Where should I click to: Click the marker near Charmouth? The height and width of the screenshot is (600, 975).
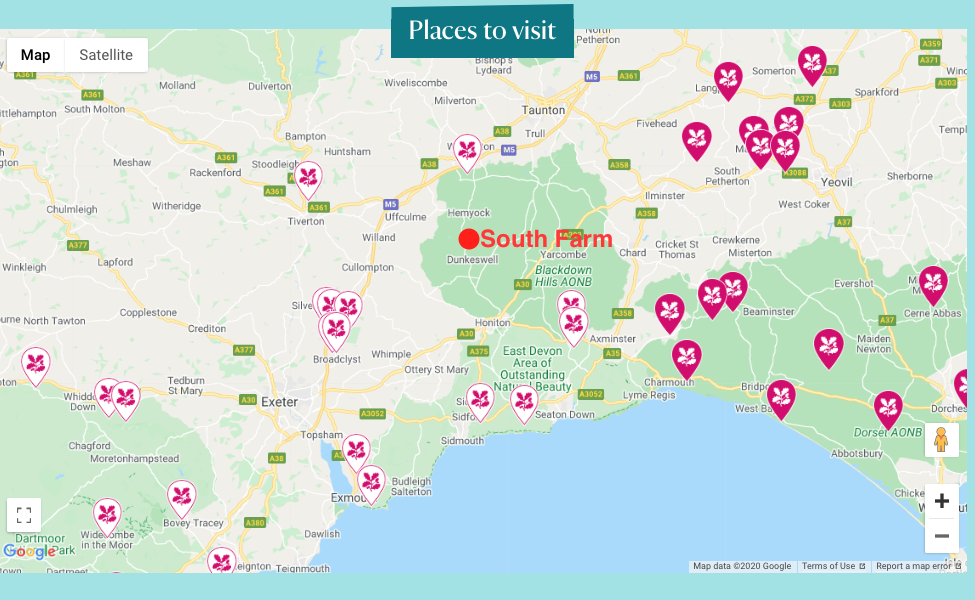tap(686, 359)
